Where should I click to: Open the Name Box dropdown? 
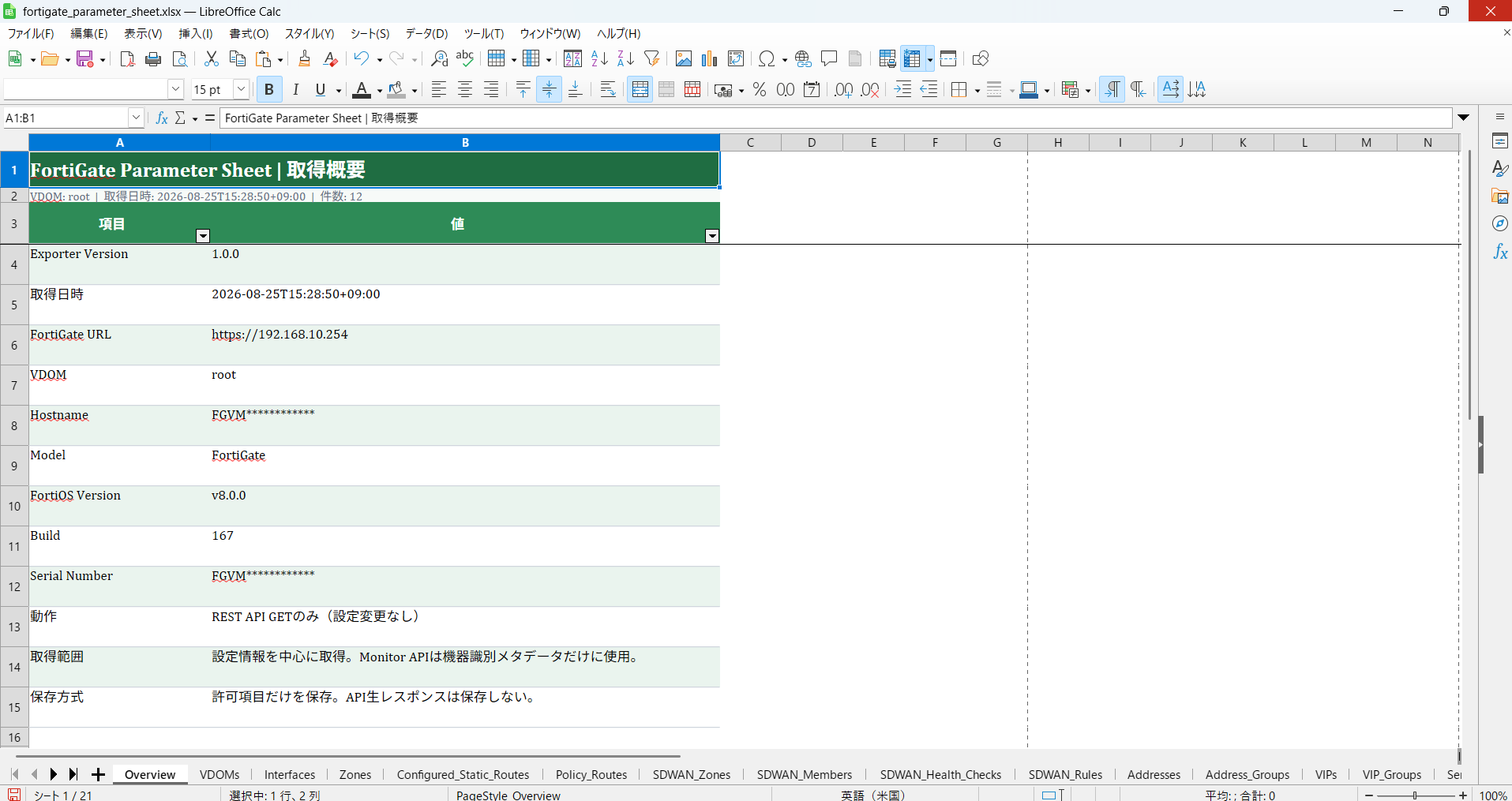136,118
